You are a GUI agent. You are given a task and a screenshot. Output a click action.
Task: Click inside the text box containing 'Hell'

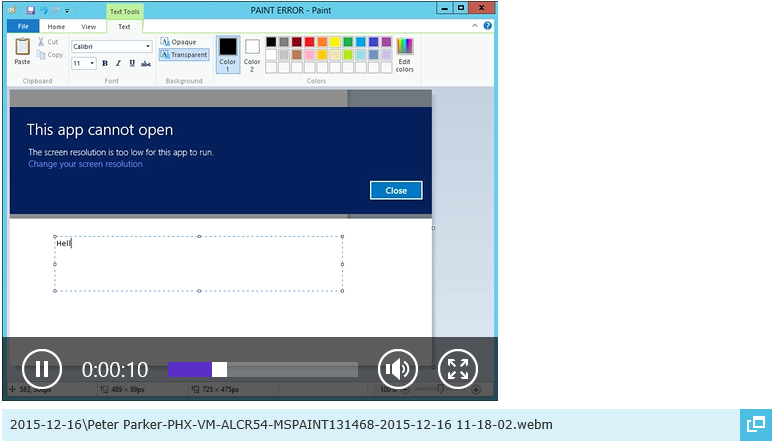pos(198,264)
